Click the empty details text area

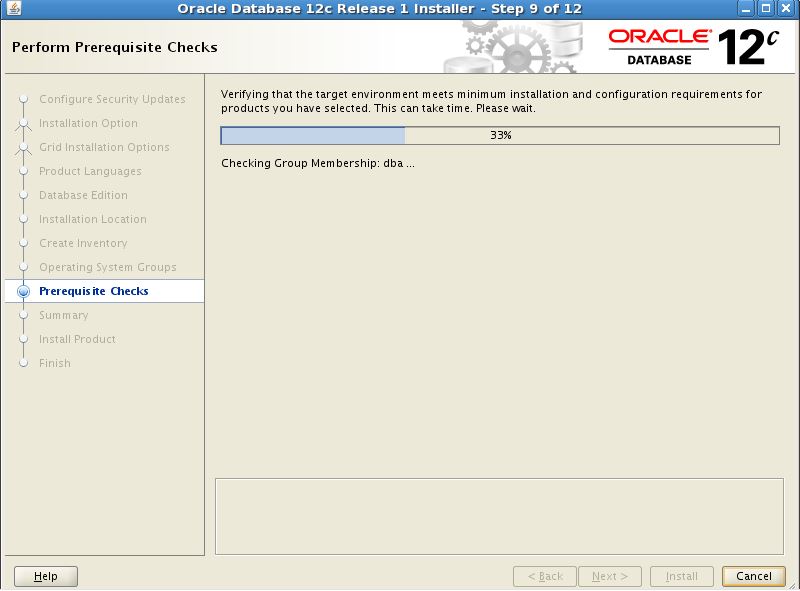pyautogui.click(x=499, y=516)
